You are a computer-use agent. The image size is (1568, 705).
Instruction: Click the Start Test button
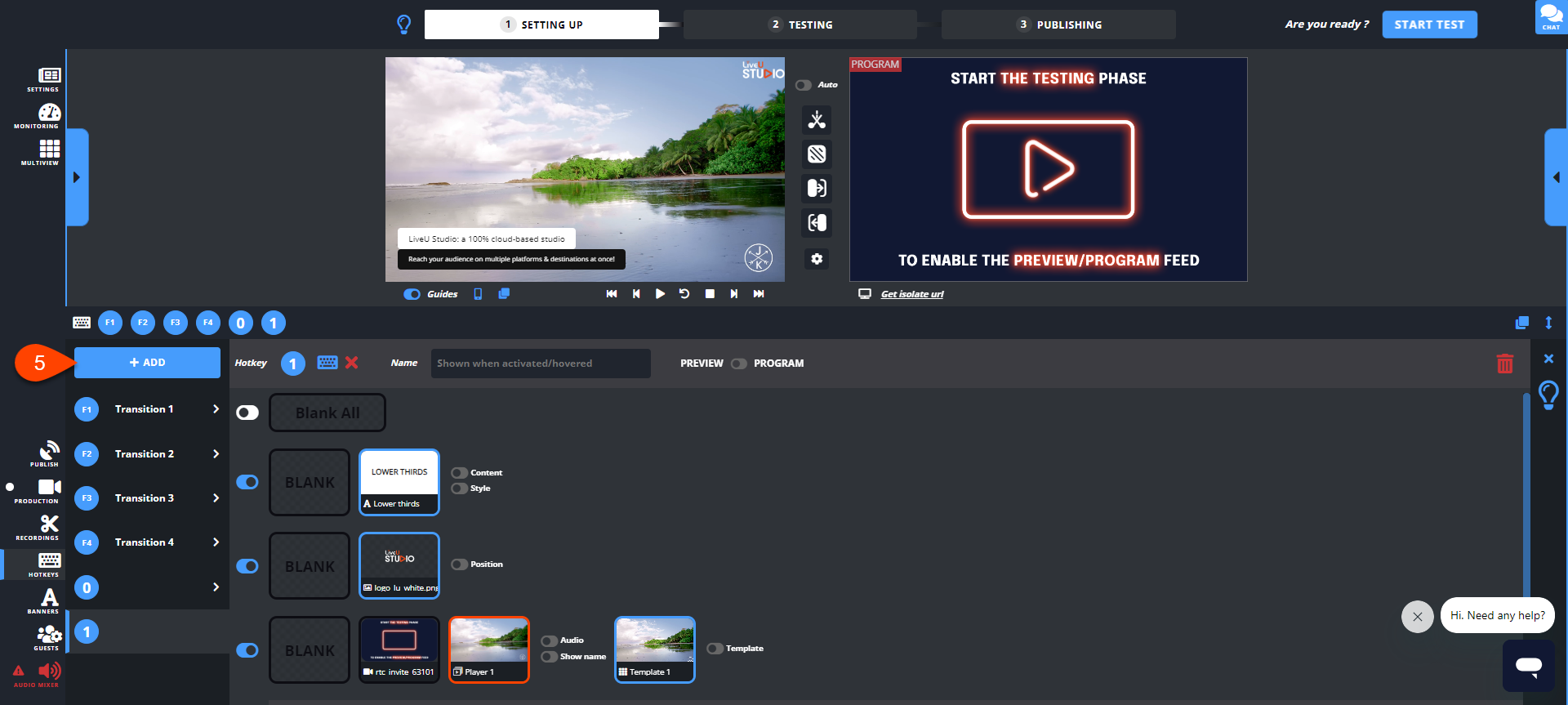1429,25
